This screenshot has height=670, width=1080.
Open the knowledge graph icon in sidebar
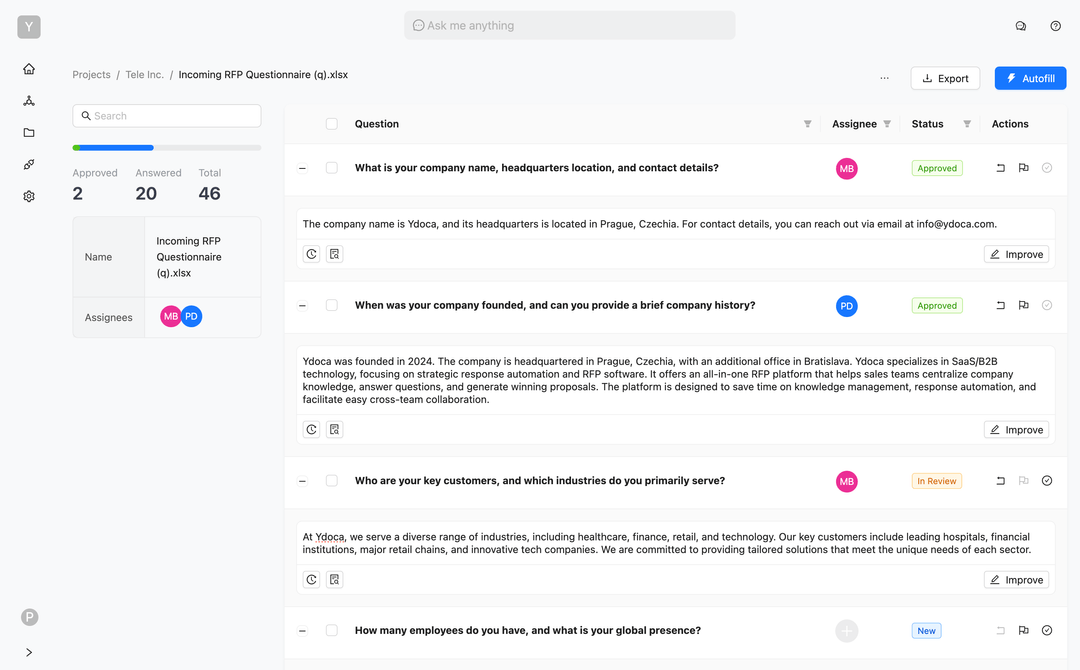[29, 101]
